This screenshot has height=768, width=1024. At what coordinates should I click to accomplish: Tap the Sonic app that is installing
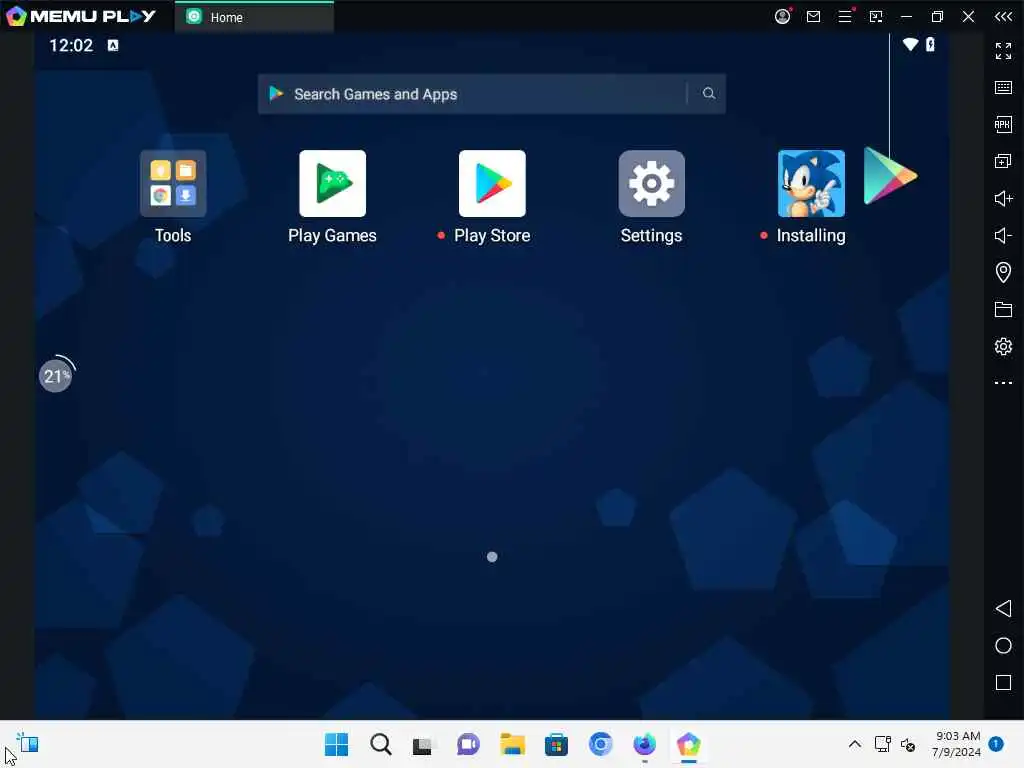pyautogui.click(x=811, y=184)
